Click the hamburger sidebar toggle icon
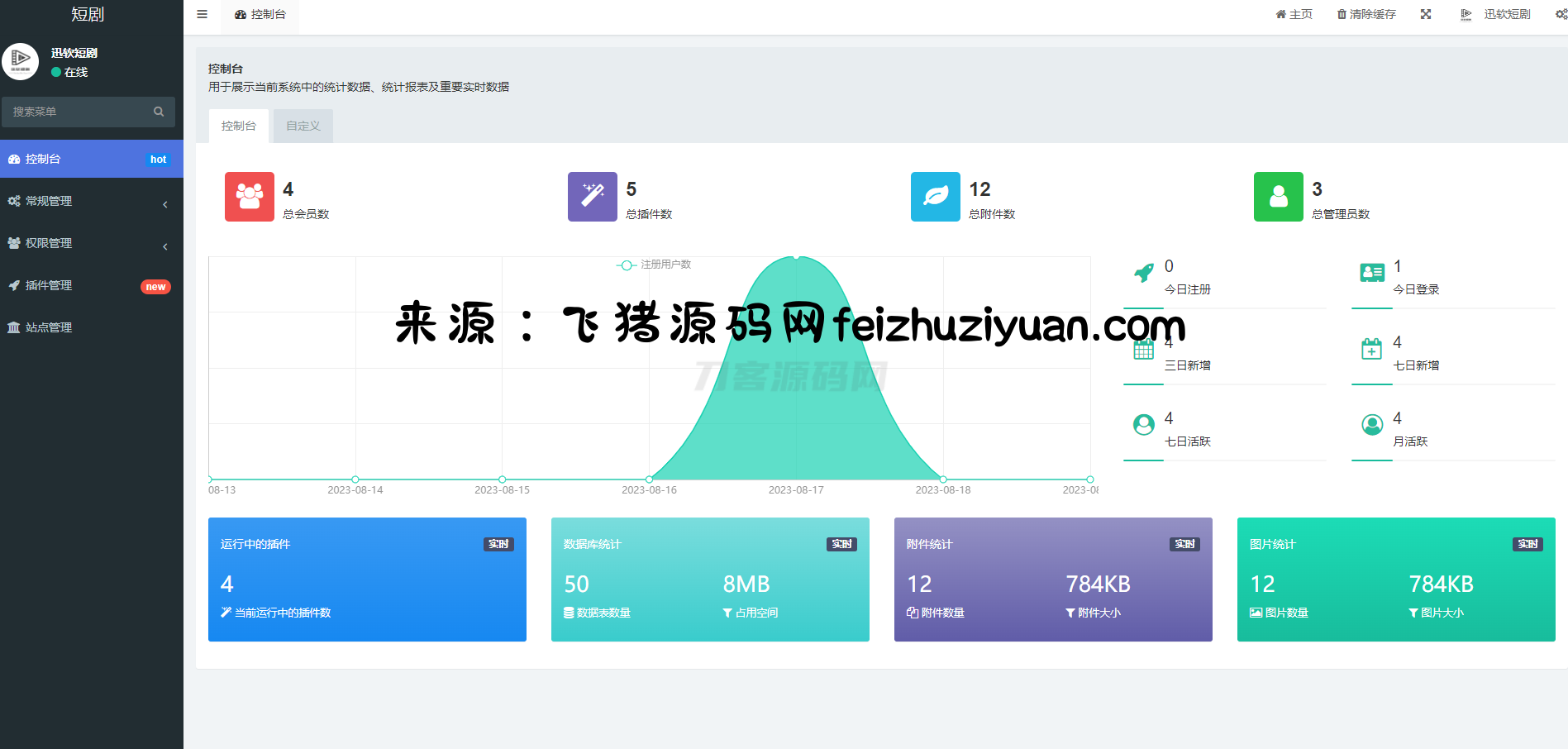 (x=202, y=14)
